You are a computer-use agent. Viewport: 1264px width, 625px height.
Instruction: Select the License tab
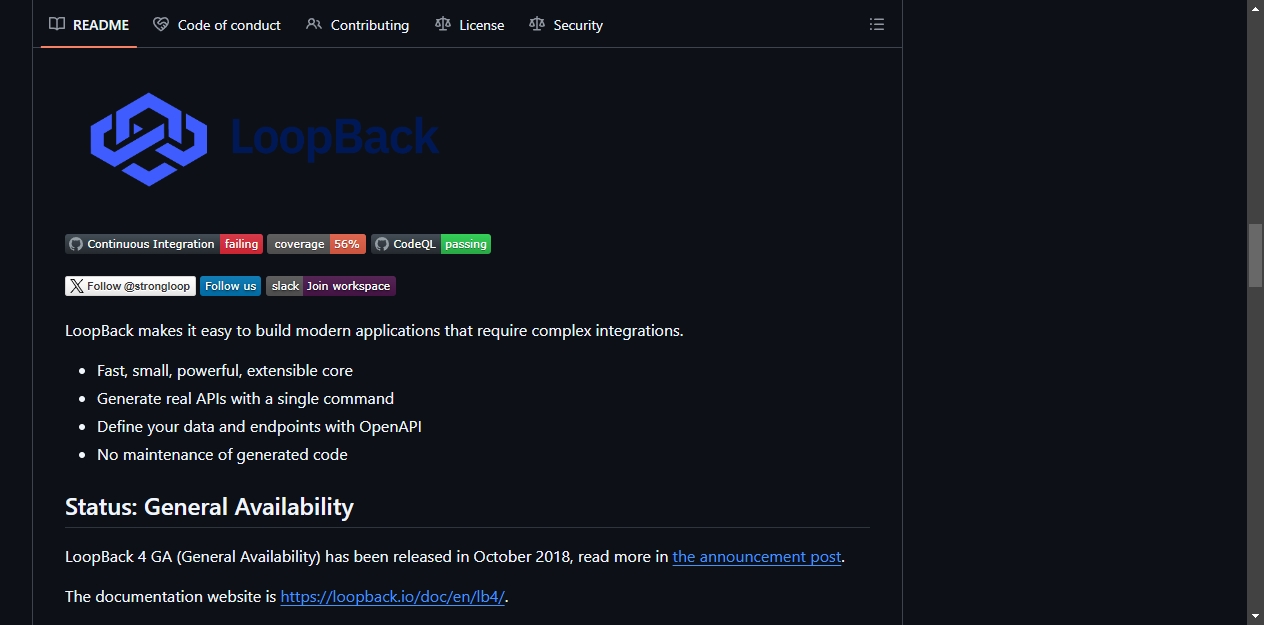pos(470,25)
